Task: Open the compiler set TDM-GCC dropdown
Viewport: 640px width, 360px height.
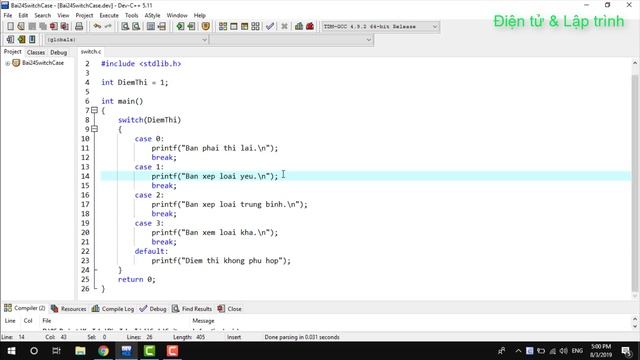Action: click(435, 27)
